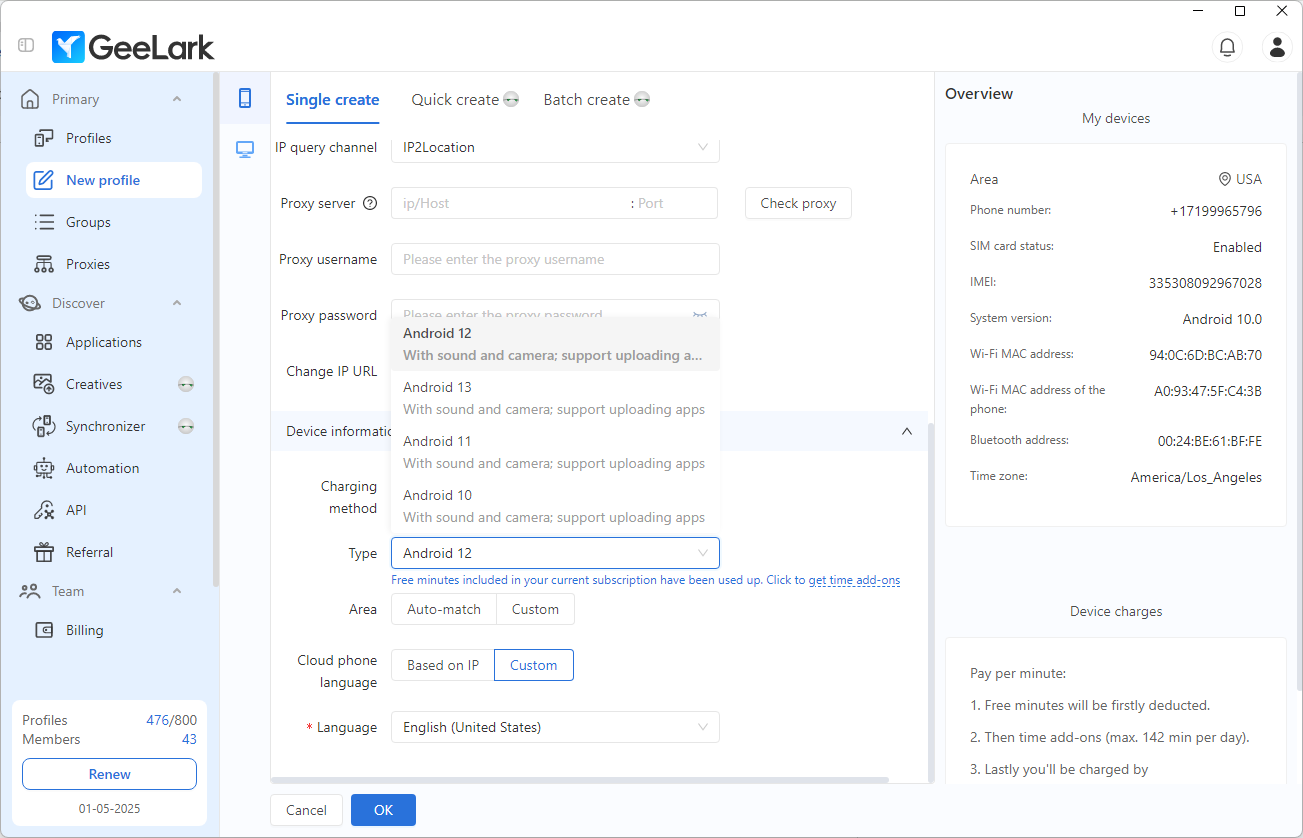Viewport: 1303px width, 838px height.
Task: Focus the proxy Port field
Action: pos(676,203)
